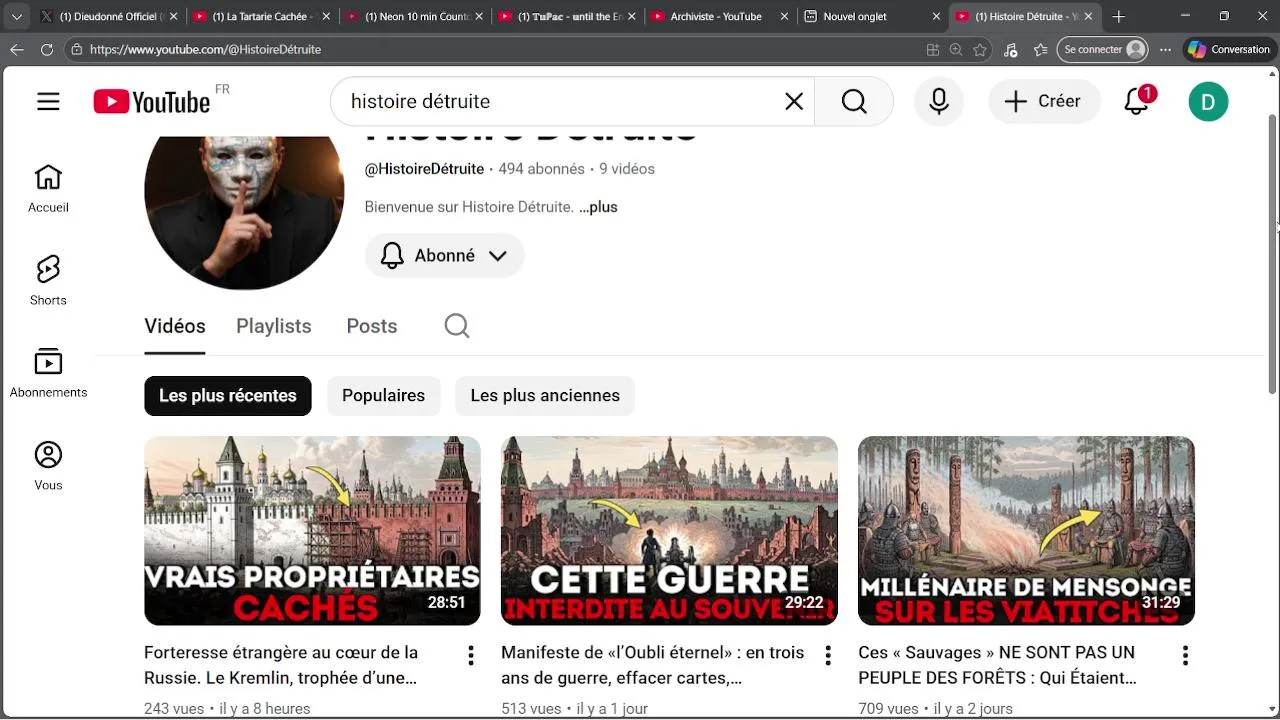The height and width of the screenshot is (720, 1280).
Task: Open a new browser tab with plus
Action: click(x=1119, y=16)
